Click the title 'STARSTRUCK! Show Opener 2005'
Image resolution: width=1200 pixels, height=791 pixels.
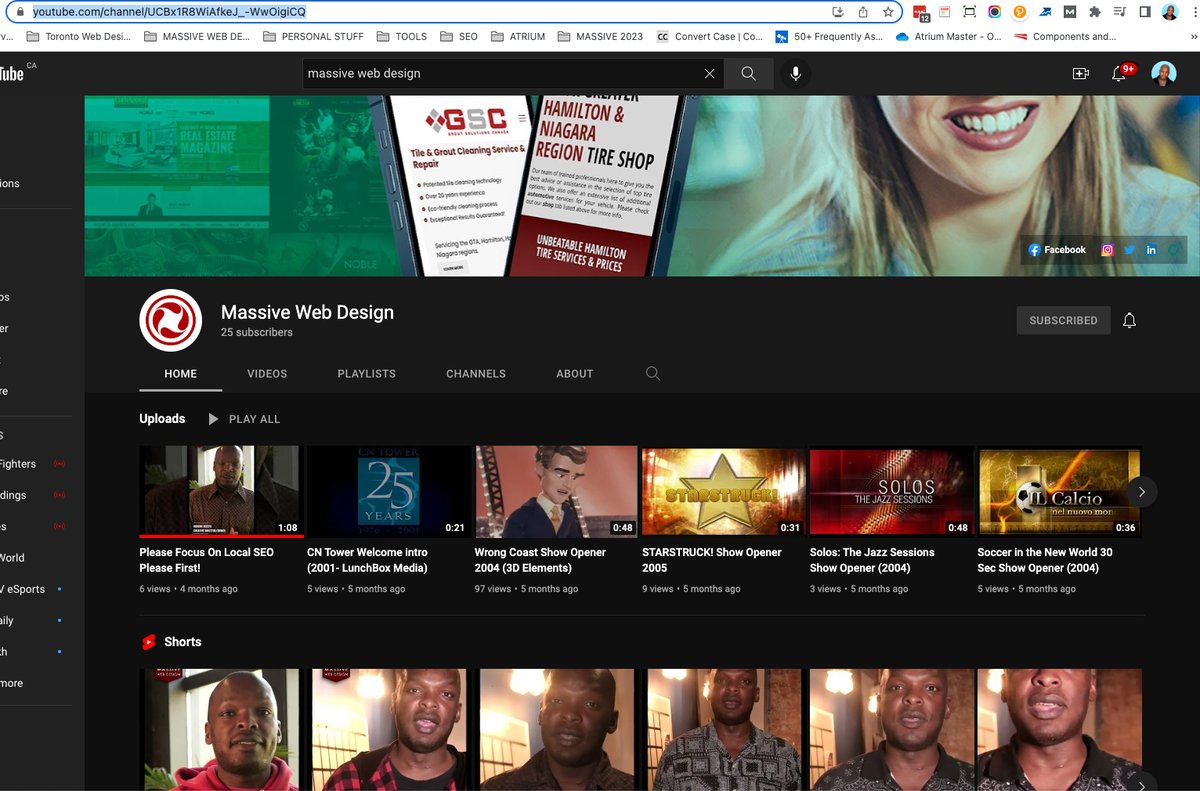pos(712,560)
